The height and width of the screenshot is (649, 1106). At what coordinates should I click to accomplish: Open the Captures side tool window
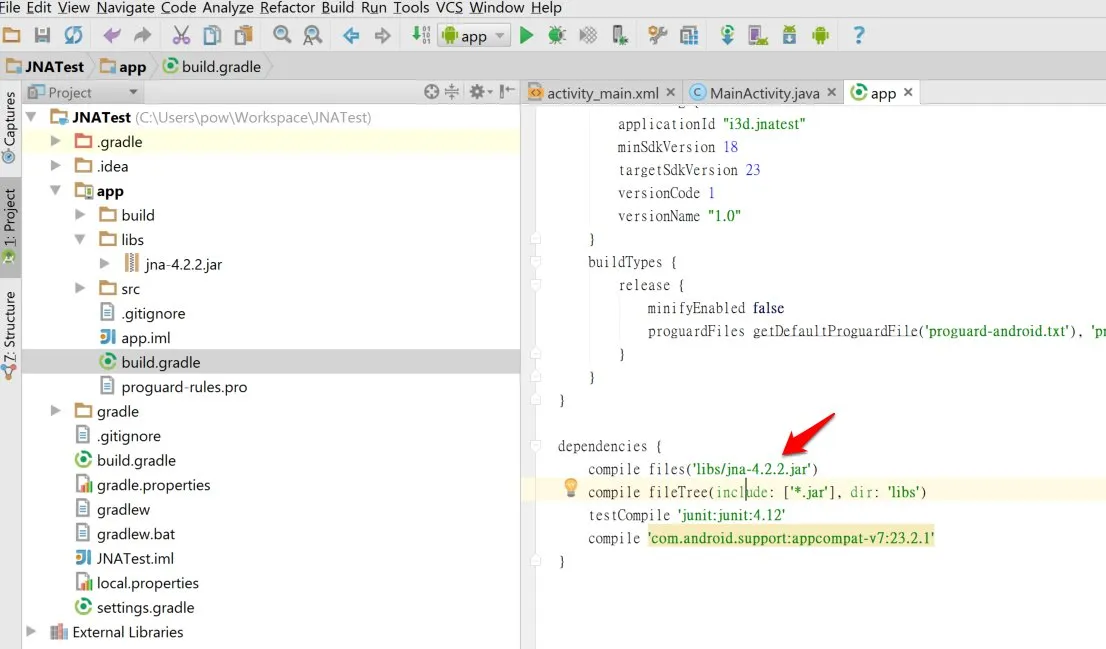(x=9, y=127)
